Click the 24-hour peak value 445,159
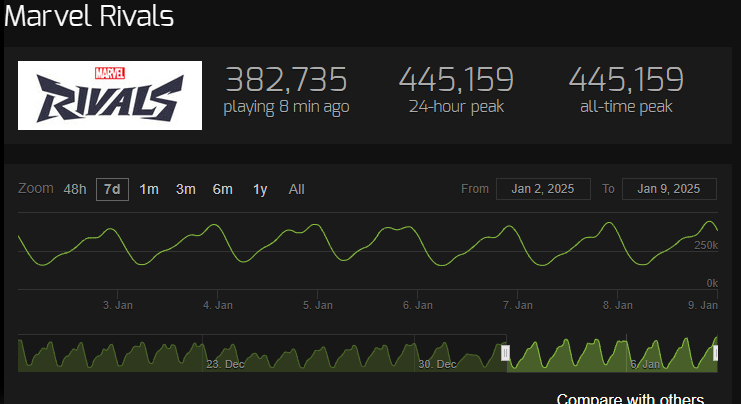Viewport: 741px width, 404px height. [x=456, y=79]
